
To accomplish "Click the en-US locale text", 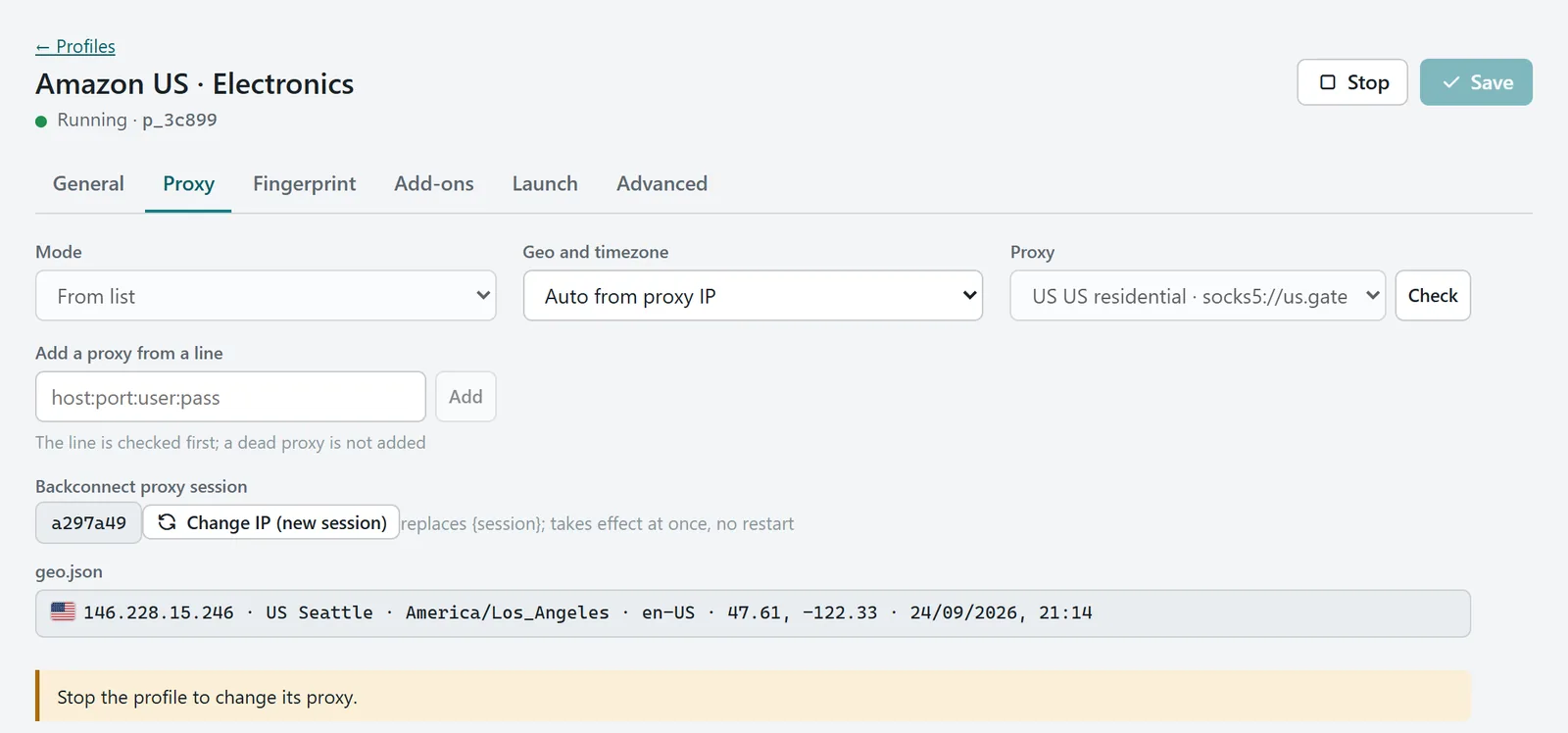I will point(668,612).
